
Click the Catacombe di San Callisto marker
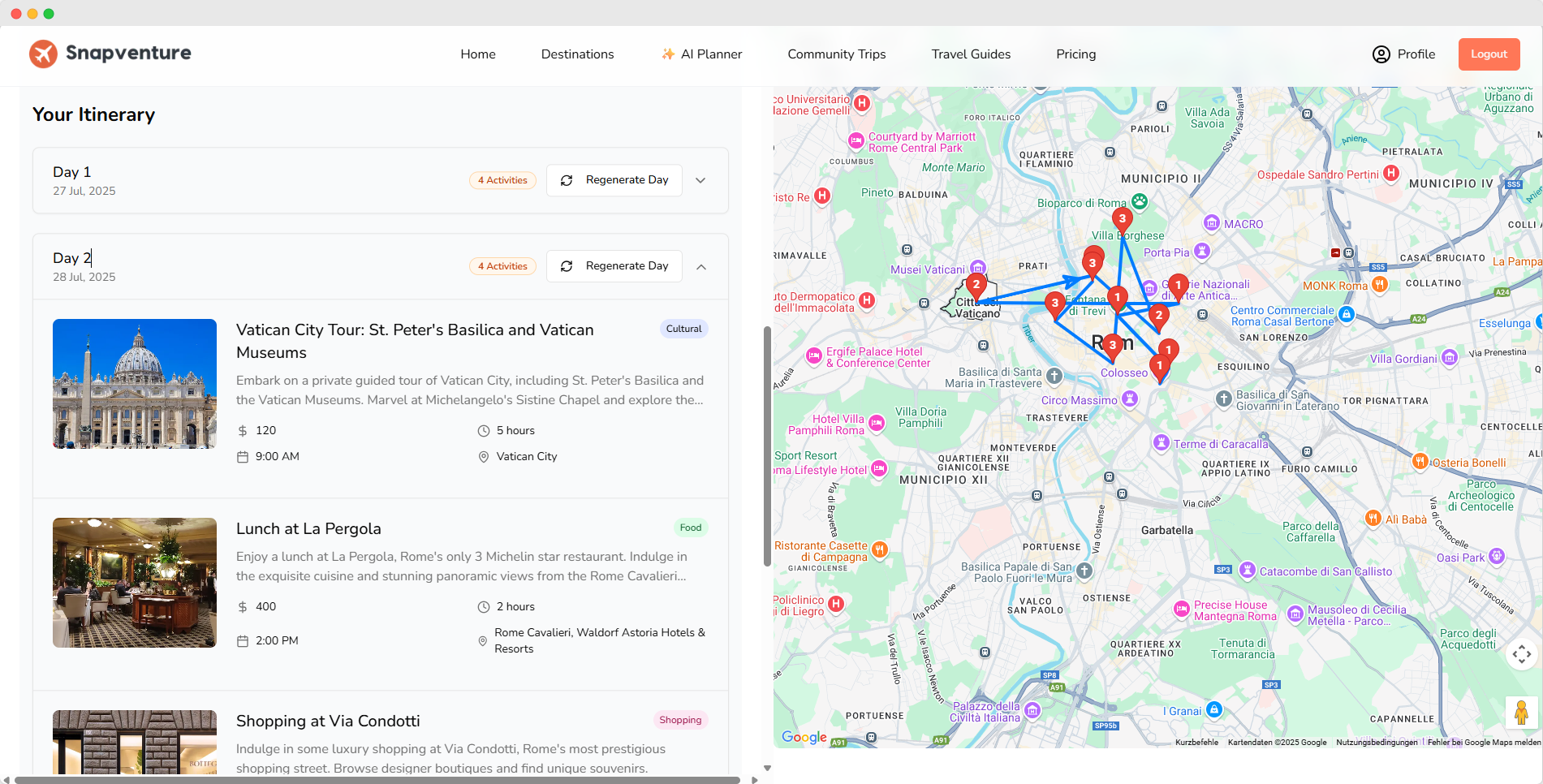[1248, 571]
